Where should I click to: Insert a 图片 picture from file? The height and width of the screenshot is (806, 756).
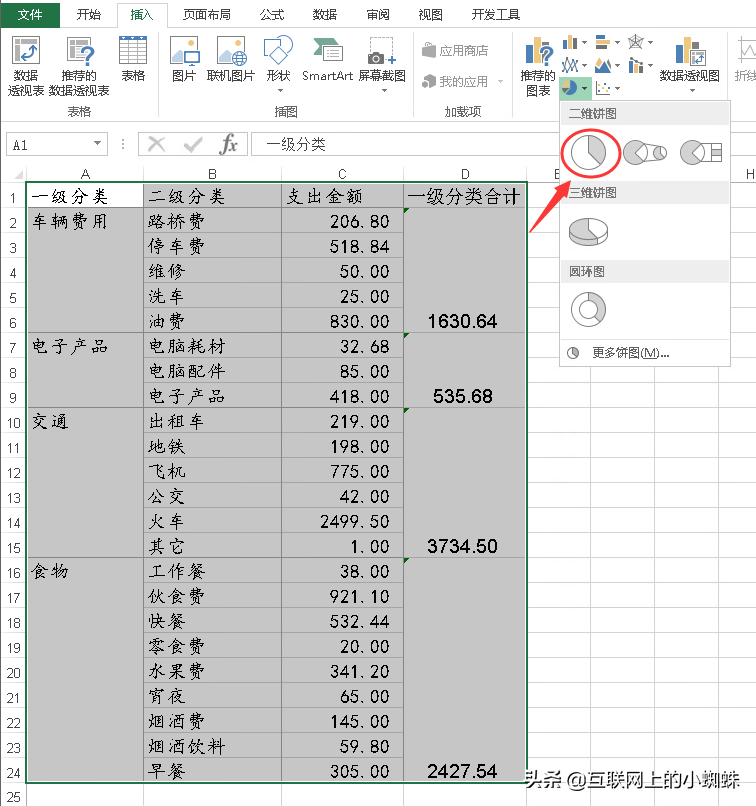tap(184, 59)
